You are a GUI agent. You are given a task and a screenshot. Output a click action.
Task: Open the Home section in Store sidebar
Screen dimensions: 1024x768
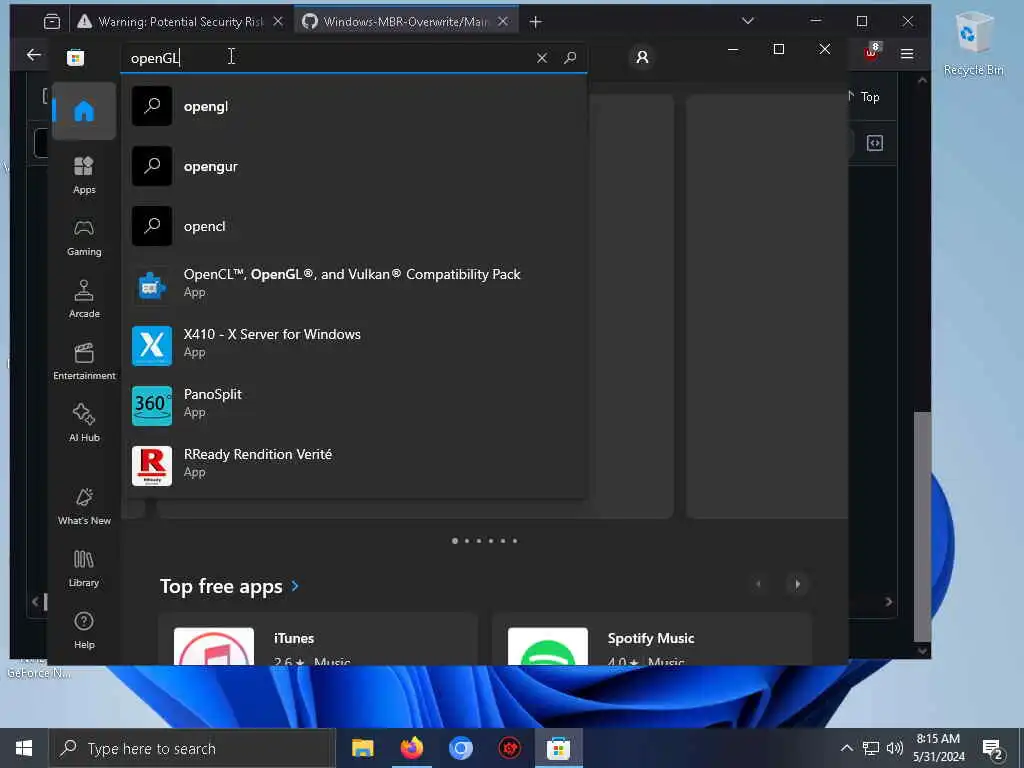pos(84,111)
